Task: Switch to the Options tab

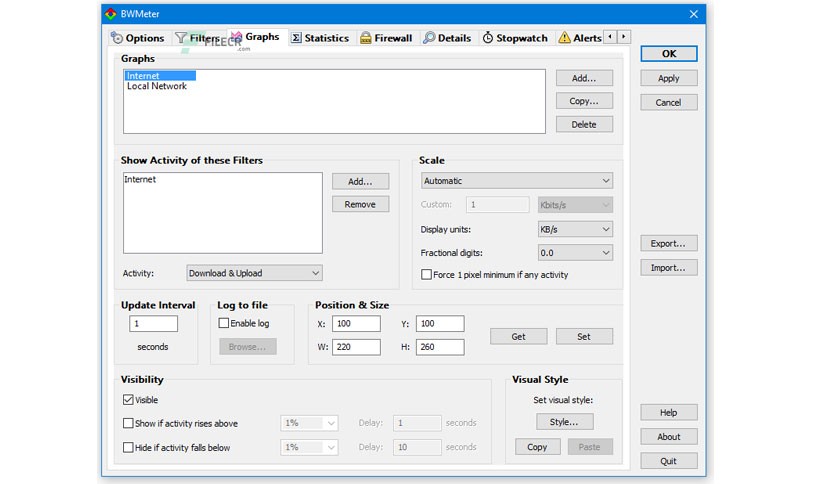Action: [x=138, y=38]
